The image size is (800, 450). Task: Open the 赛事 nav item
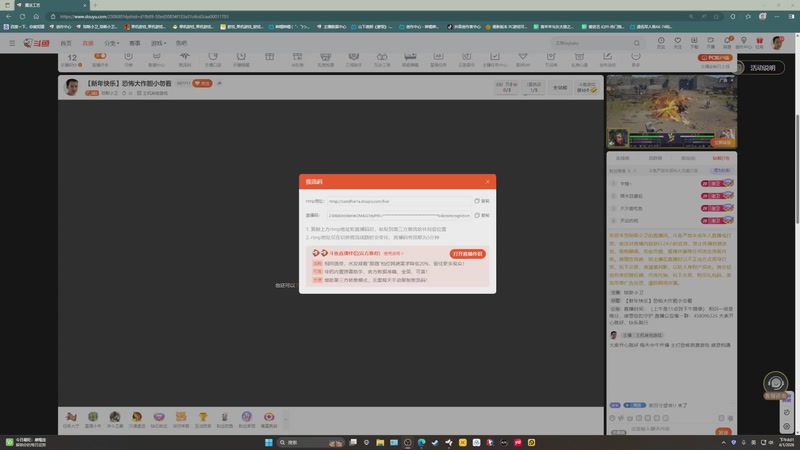[135, 43]
